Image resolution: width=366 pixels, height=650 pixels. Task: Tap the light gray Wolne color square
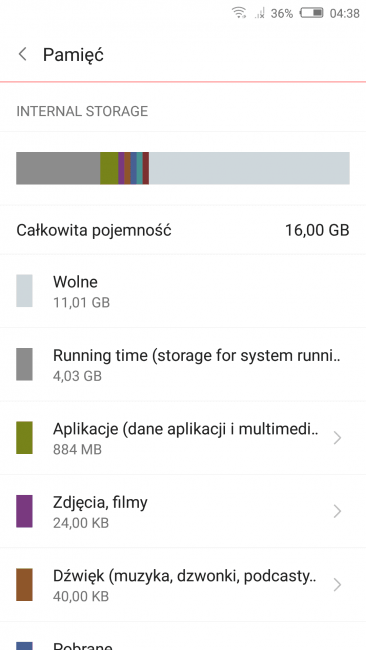click(24, 291)
